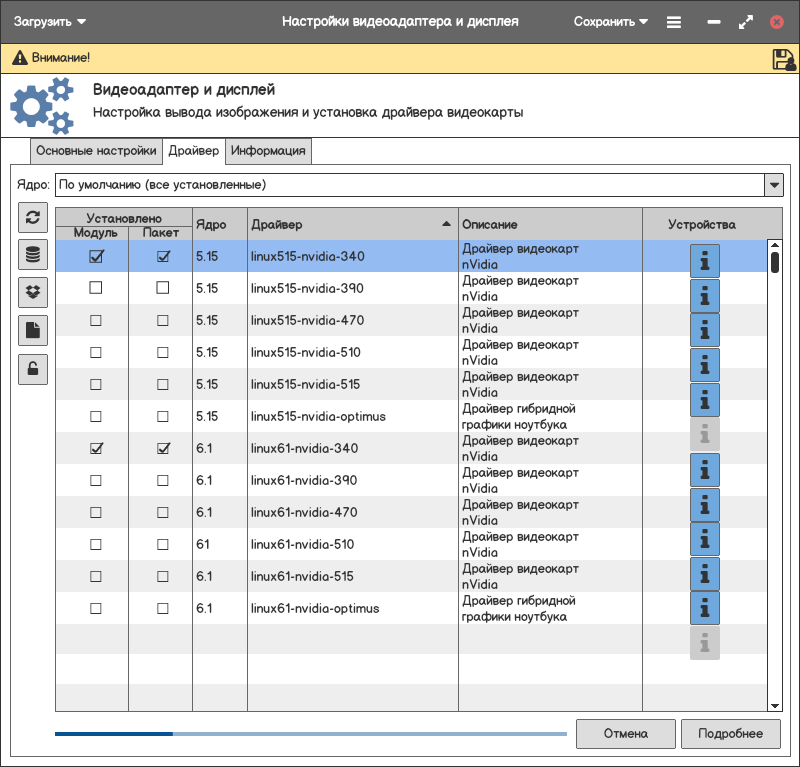Image resolution: width=800 pixels, height=767 pixels.
Task: Expand the Сохранить dropdown menu
Action: (x=610, y=21)
